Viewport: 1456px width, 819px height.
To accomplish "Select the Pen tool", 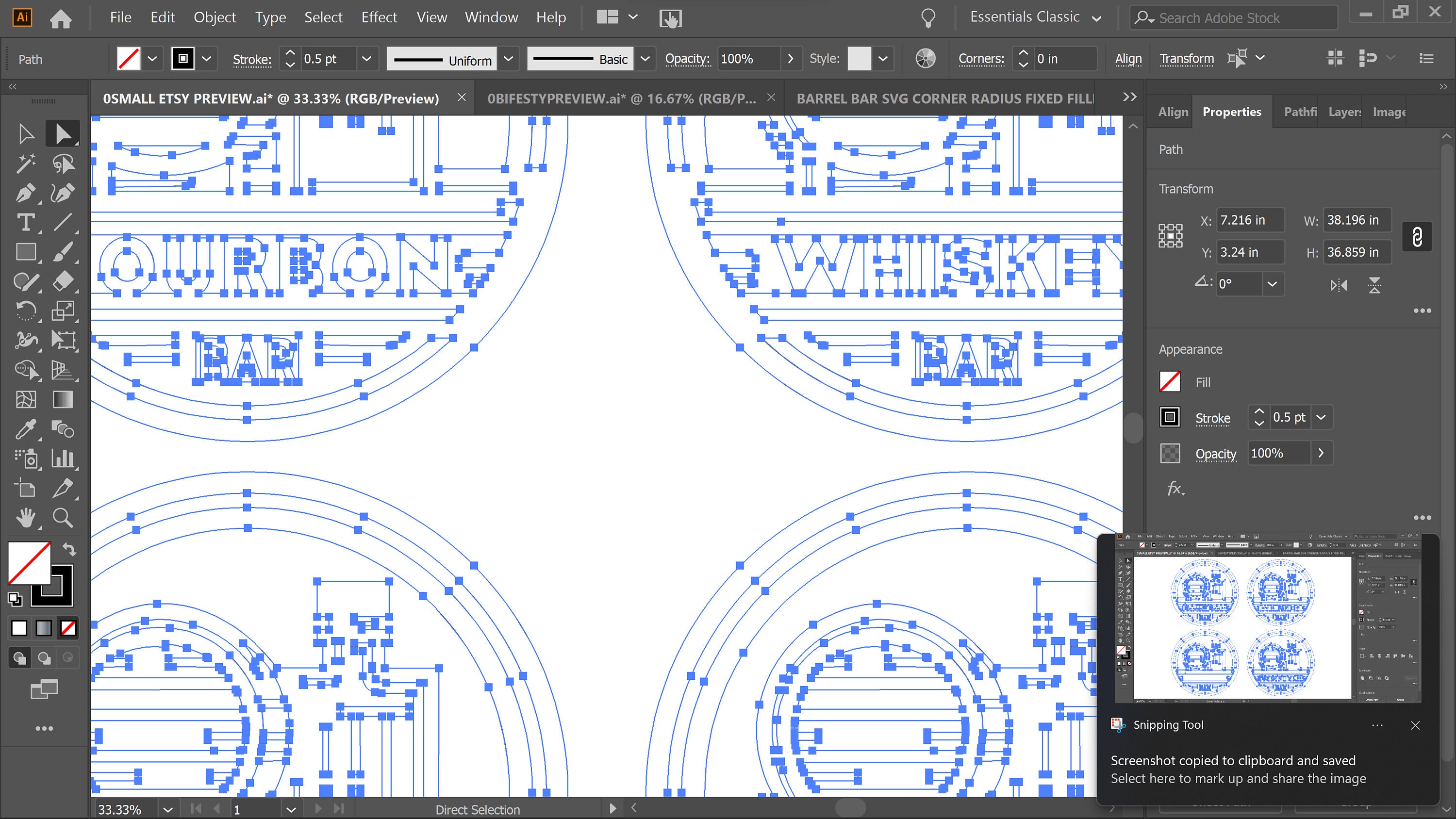I will 25,193.
